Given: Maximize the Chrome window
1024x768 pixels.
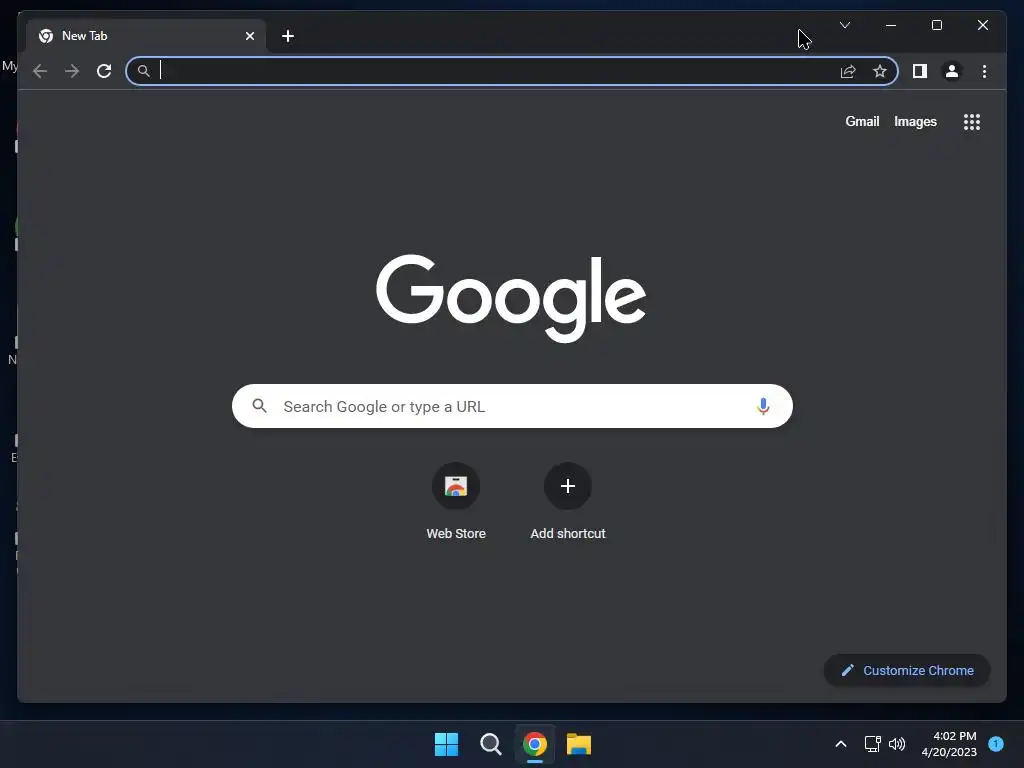Looking at the screenshot, I should pos(936,25).
